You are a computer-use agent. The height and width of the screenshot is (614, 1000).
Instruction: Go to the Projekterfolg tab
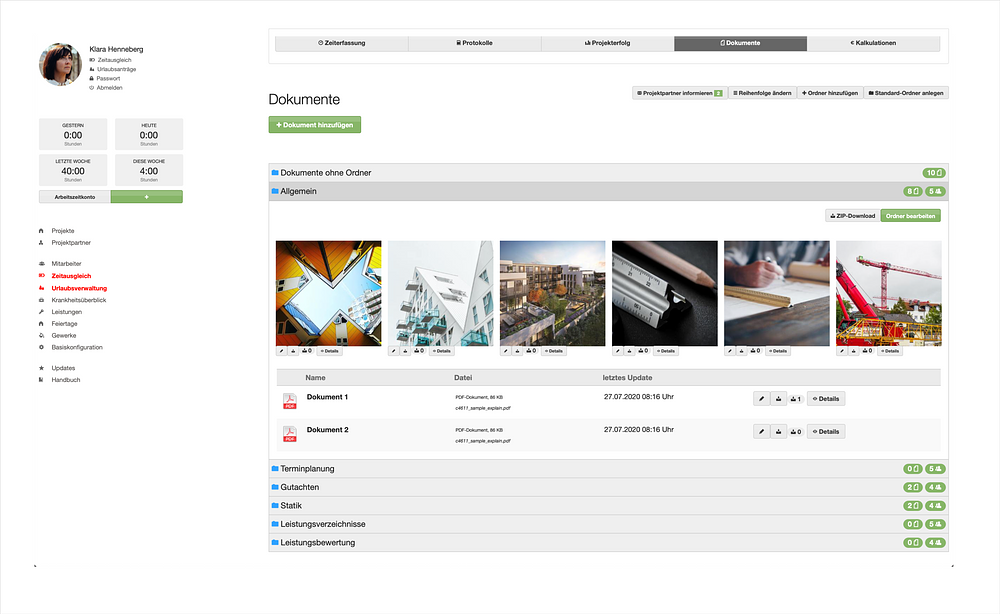[x=608, y=43]
